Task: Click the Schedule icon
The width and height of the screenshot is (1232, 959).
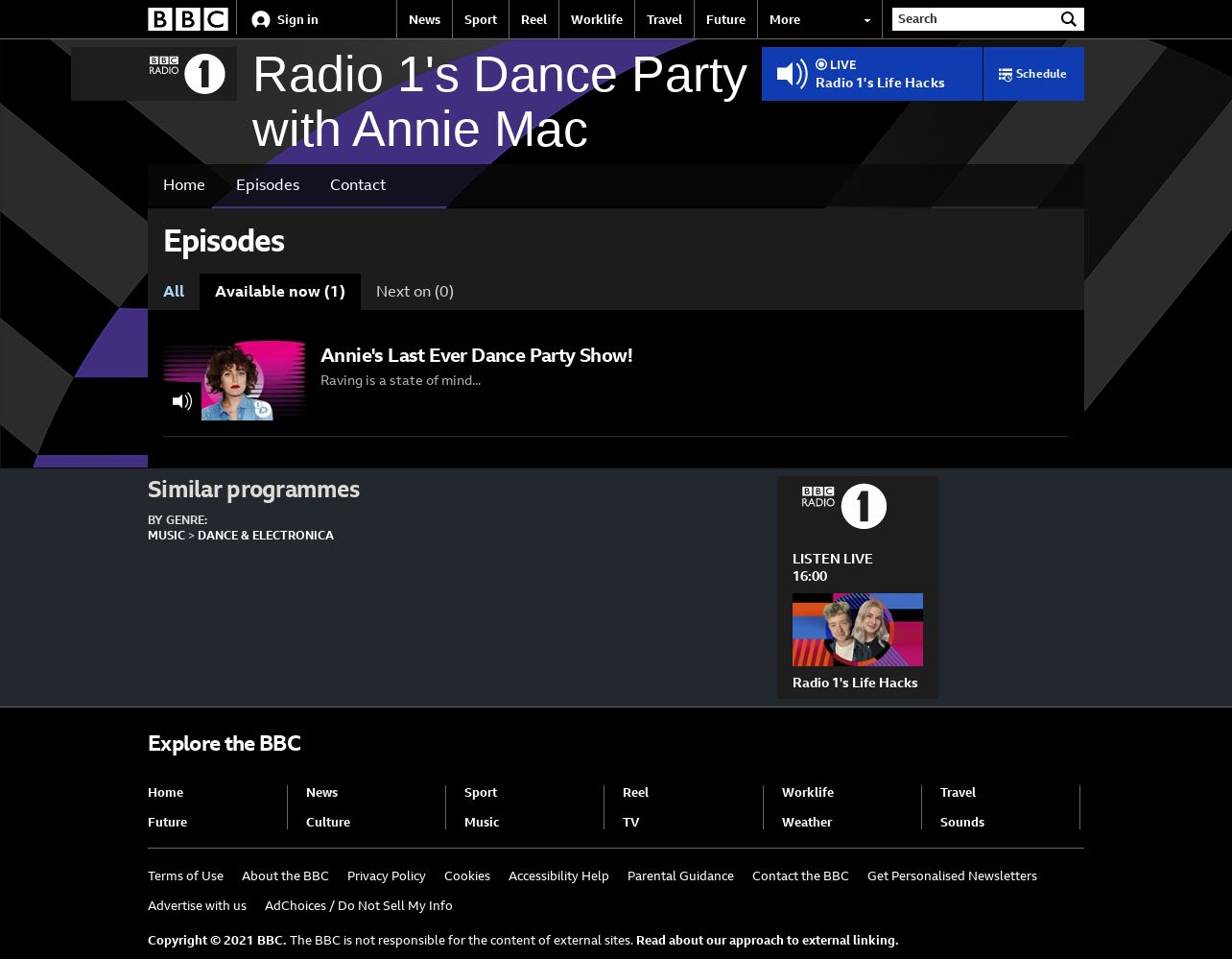Action: click(1005, 75)
